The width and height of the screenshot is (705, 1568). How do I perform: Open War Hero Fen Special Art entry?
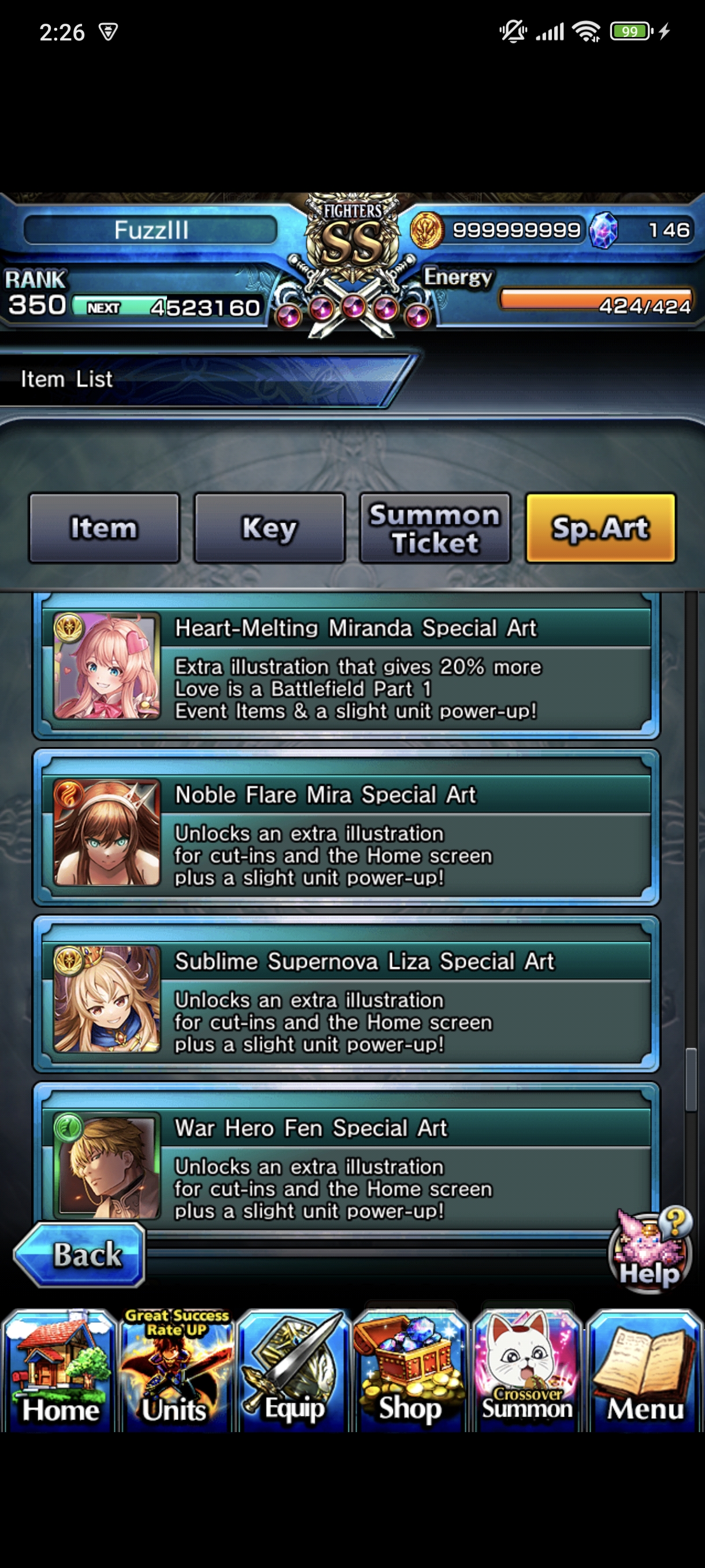(346, 1160)
